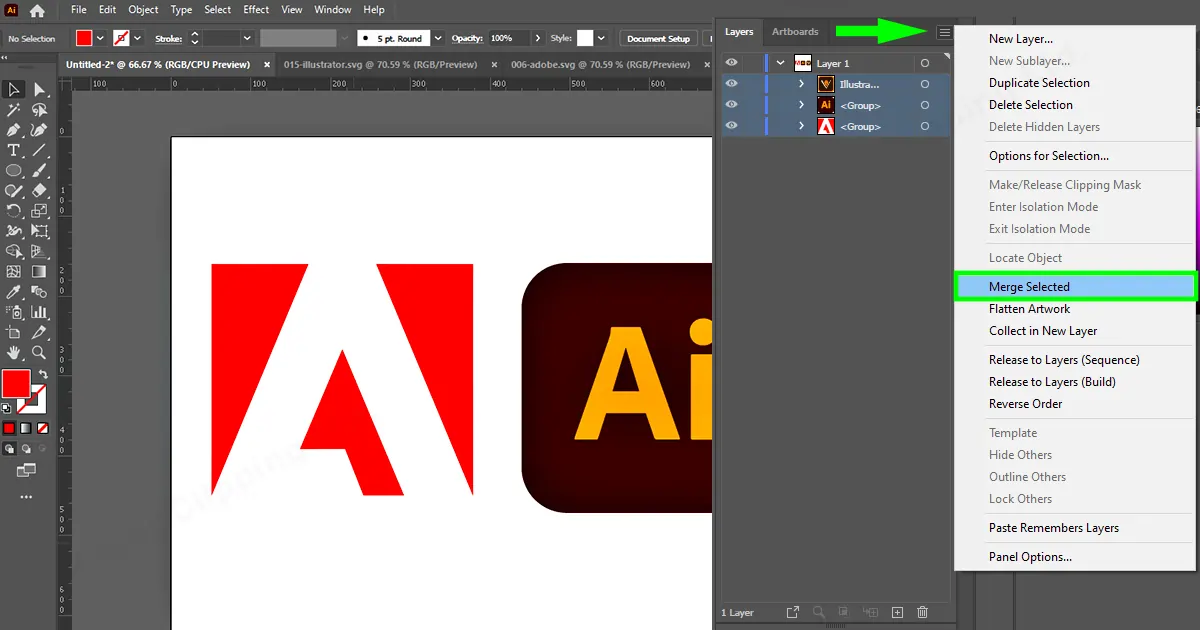Select the Type tool
This screenshot has width=1200, height=630.
pyautogui.click(x=14, y=150)
